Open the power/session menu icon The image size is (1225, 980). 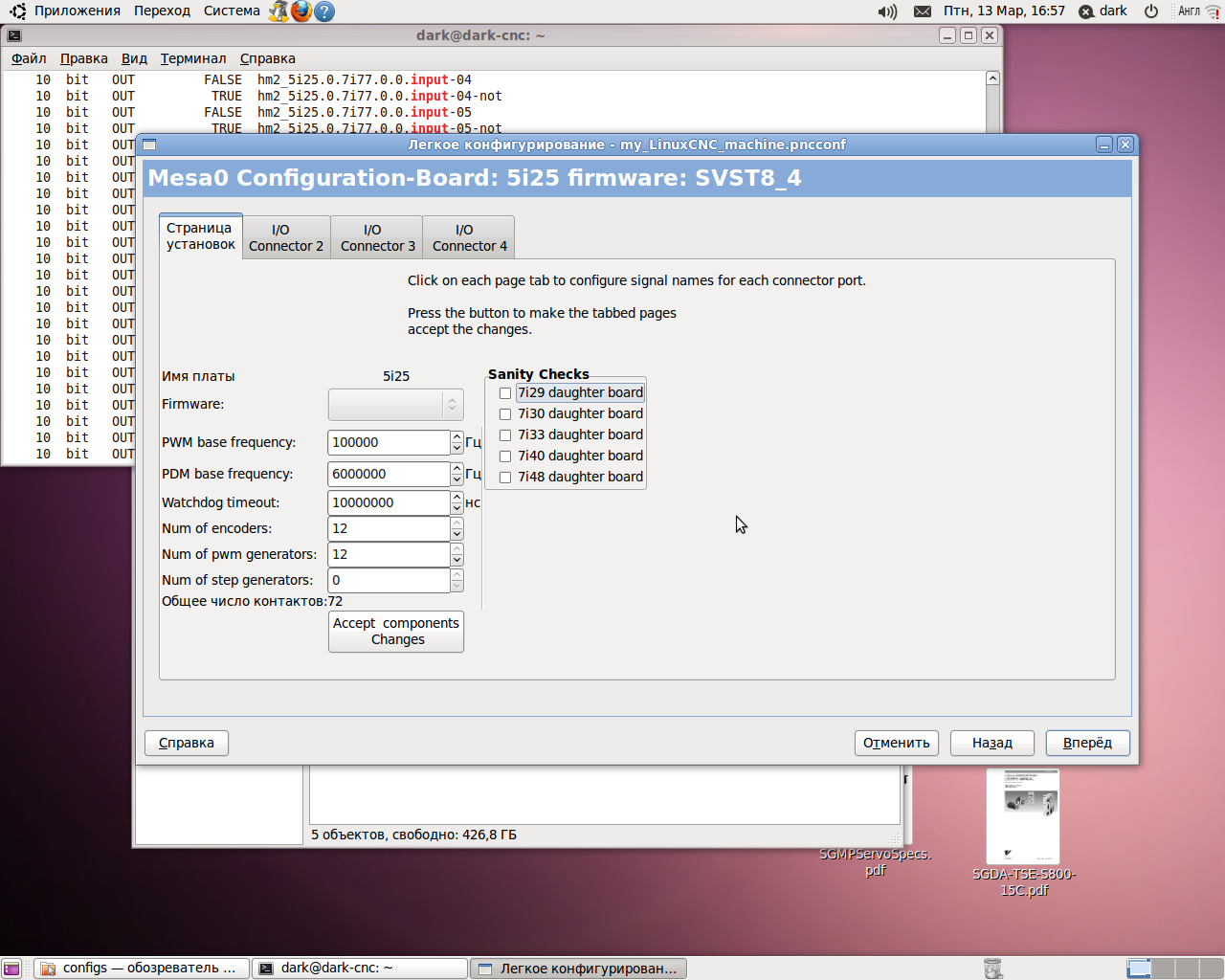[x=1151, y=11]
